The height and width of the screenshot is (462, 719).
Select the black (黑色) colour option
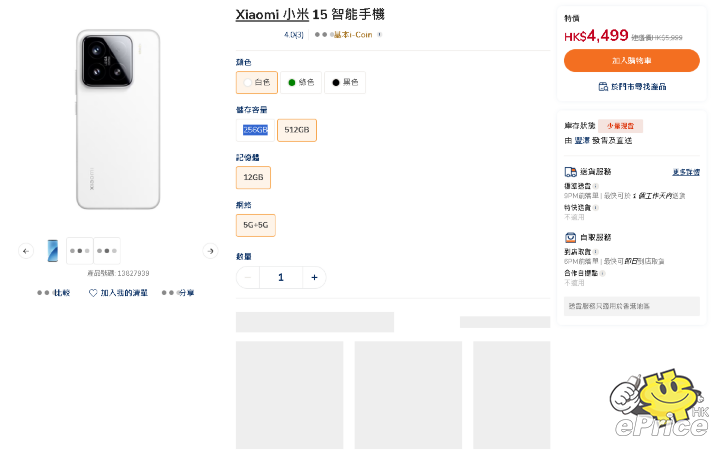(x=344, y=82)
